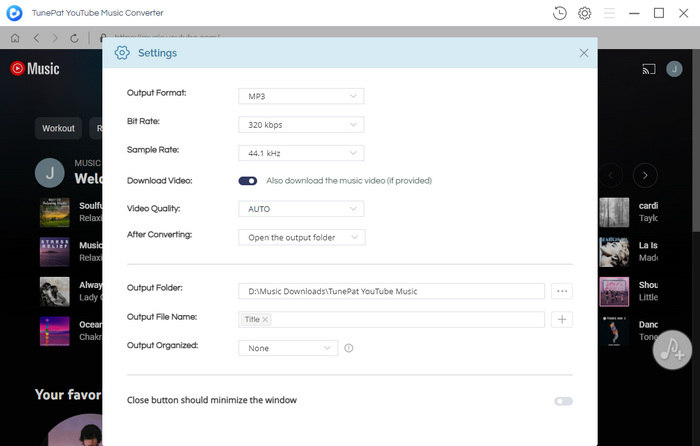The width and height of the screenshot is (700, 446).
Task: Remove the Title tag from file name
Action: [x=265, y=320]
